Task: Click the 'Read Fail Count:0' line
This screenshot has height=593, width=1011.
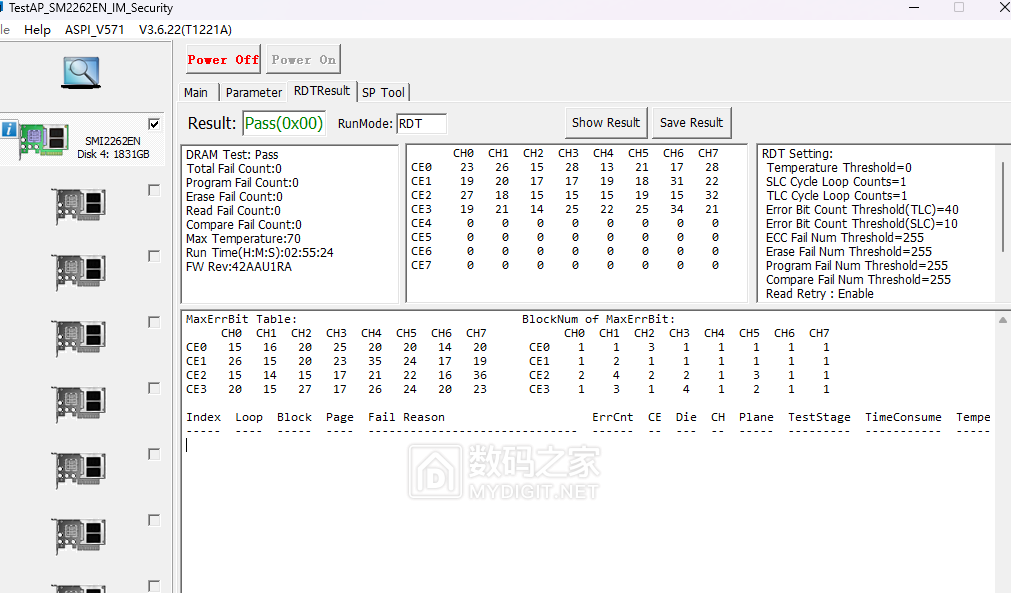Action: click(x=233, y=211)
